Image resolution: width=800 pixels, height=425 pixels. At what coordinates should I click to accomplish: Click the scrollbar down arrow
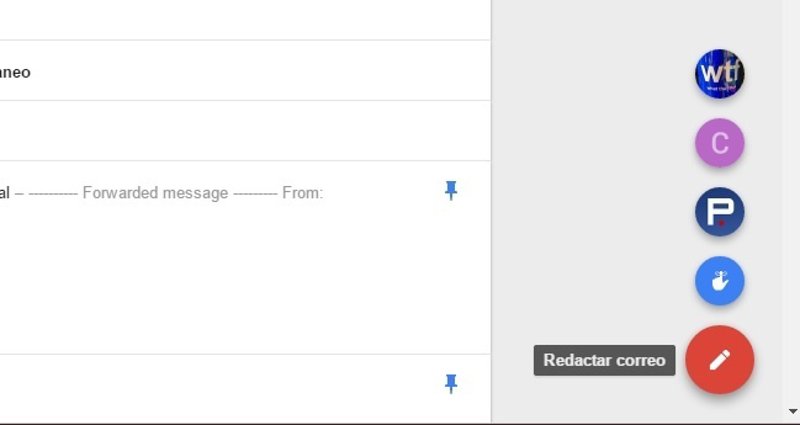coord(792,410)
